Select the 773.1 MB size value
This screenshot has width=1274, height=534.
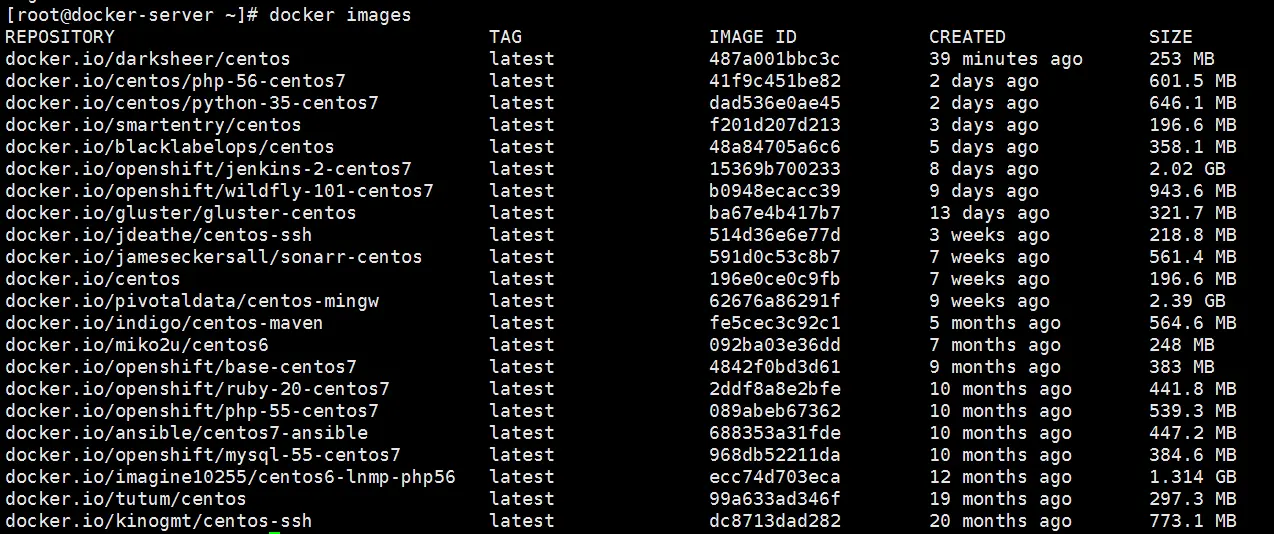tap(1193, 521)
